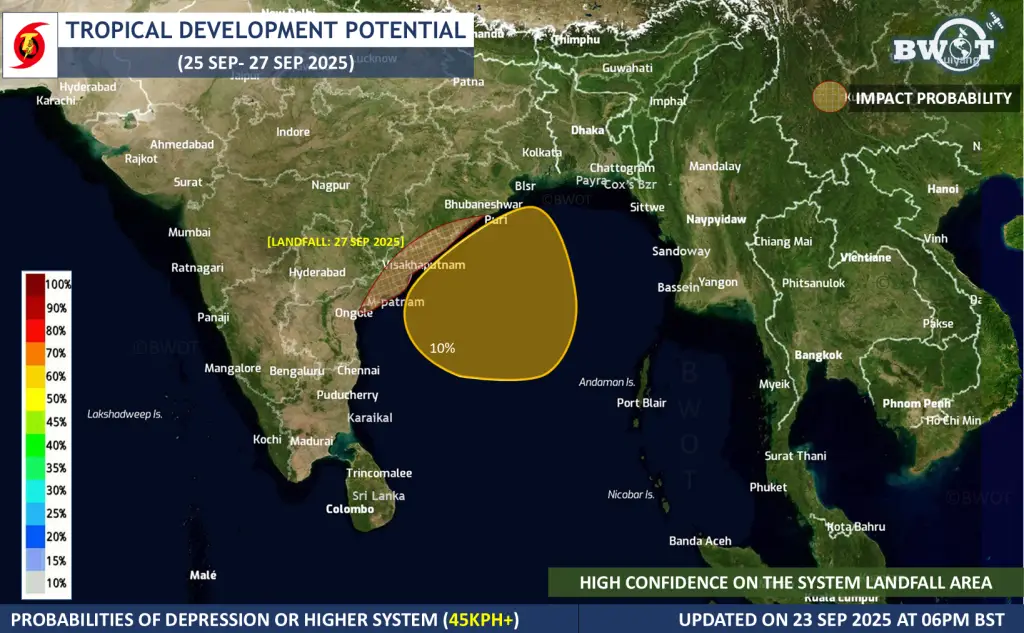Click the Karaikal city label
1024x633 pixels.
pyautogui.click(x=370, y=418)
